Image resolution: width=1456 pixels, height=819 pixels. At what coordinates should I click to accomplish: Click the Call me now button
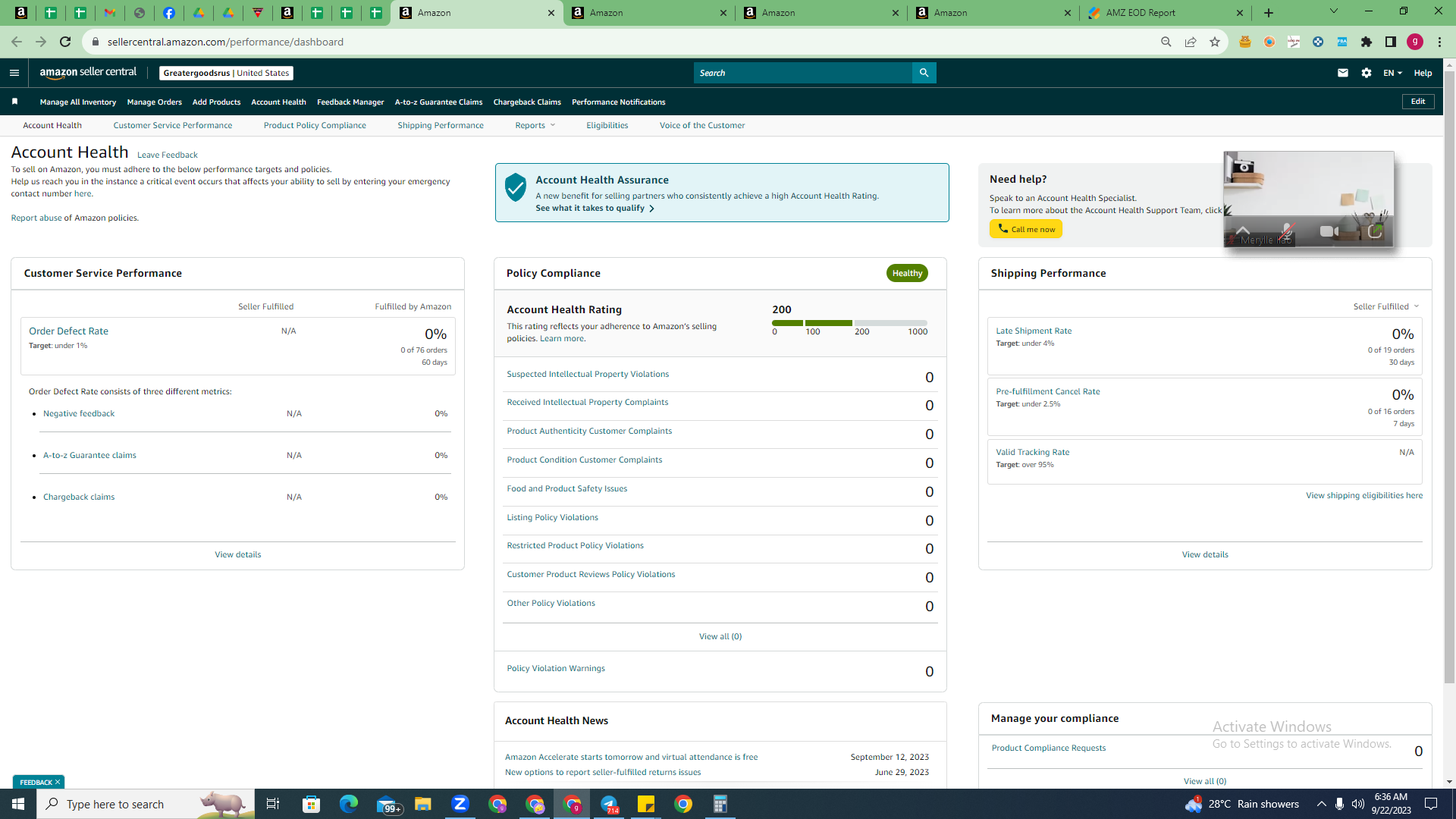click(1026, 229)
